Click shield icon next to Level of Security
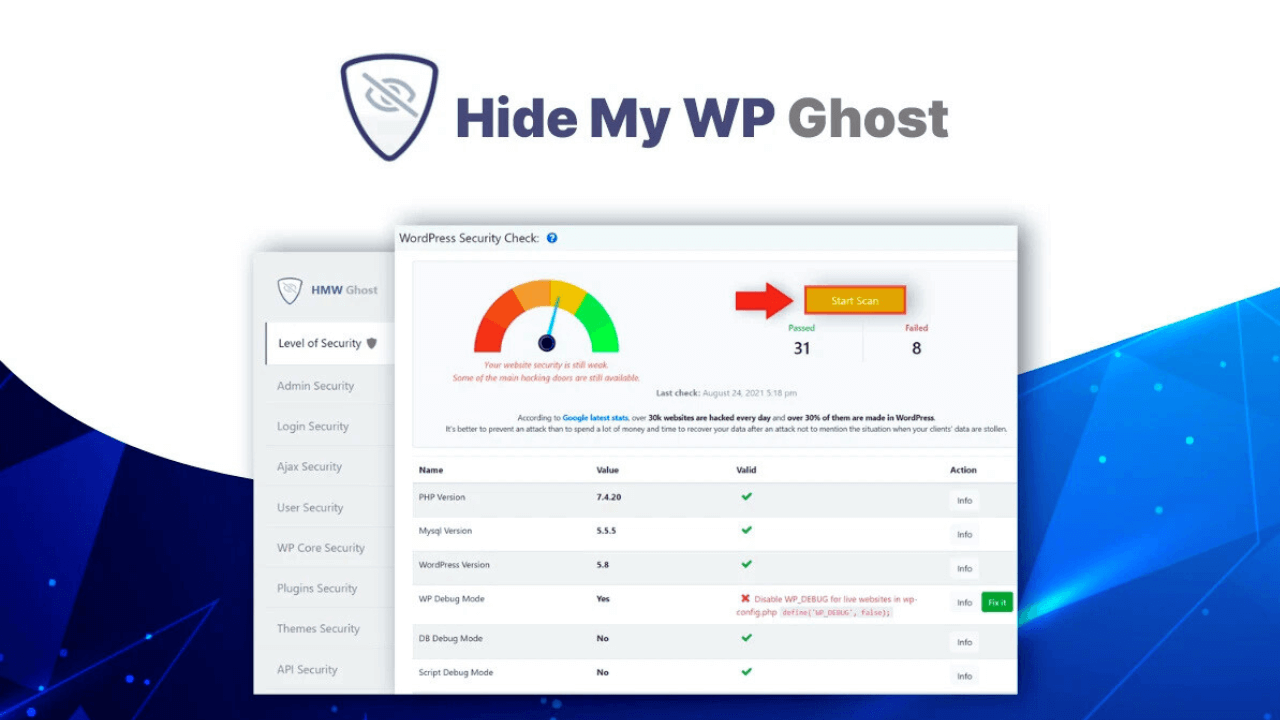The width and height of the screenshot is (1280, 720). click(372, 343)
